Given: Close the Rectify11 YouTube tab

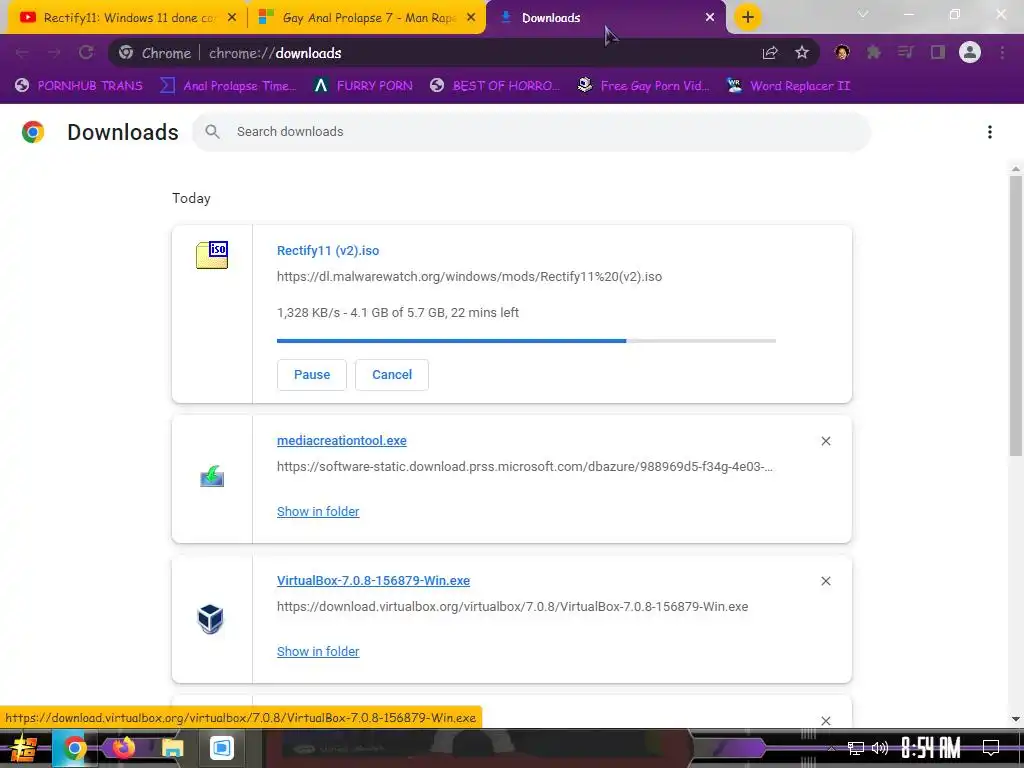Looking at the screenshot, I should click(232, 18).
